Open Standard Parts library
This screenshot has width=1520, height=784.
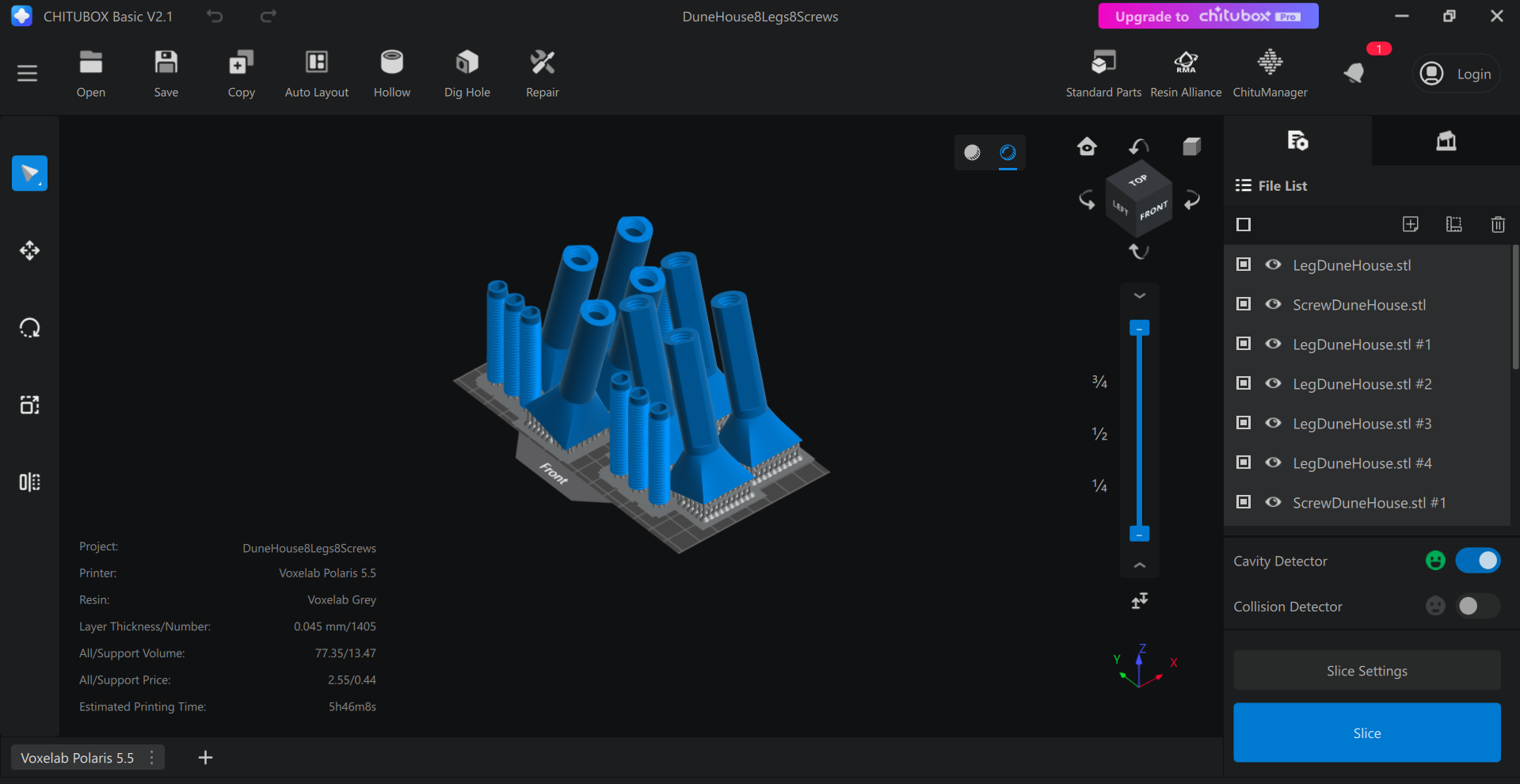click(1103, 74)
